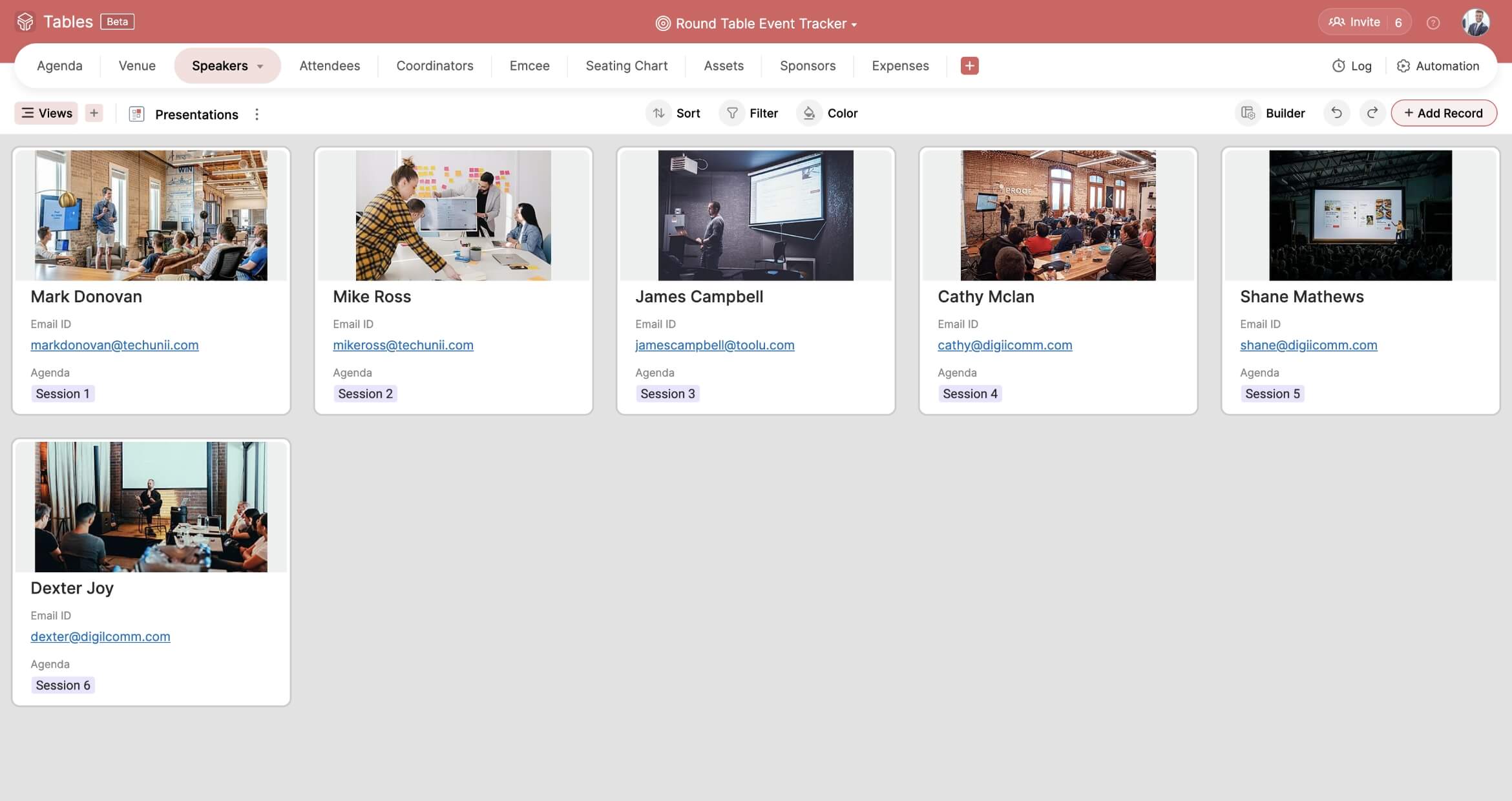Open the Color settings
The height and width of the screenshot is (801, 1512).
click(828, 113)
